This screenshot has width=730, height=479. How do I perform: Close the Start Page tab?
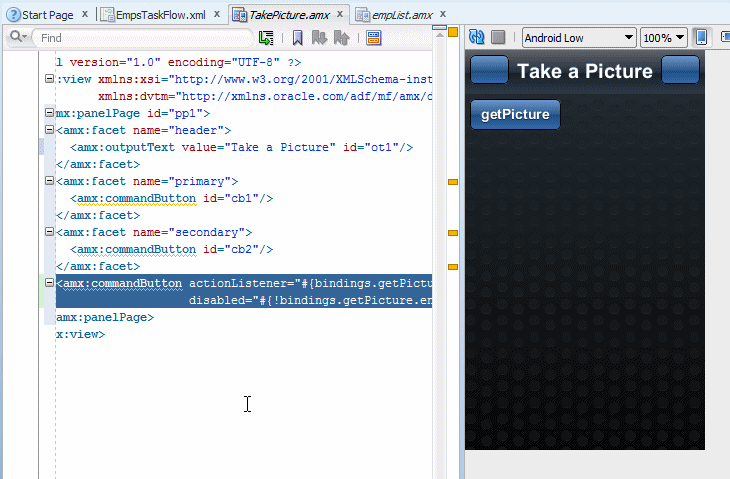tap(85, 14)
